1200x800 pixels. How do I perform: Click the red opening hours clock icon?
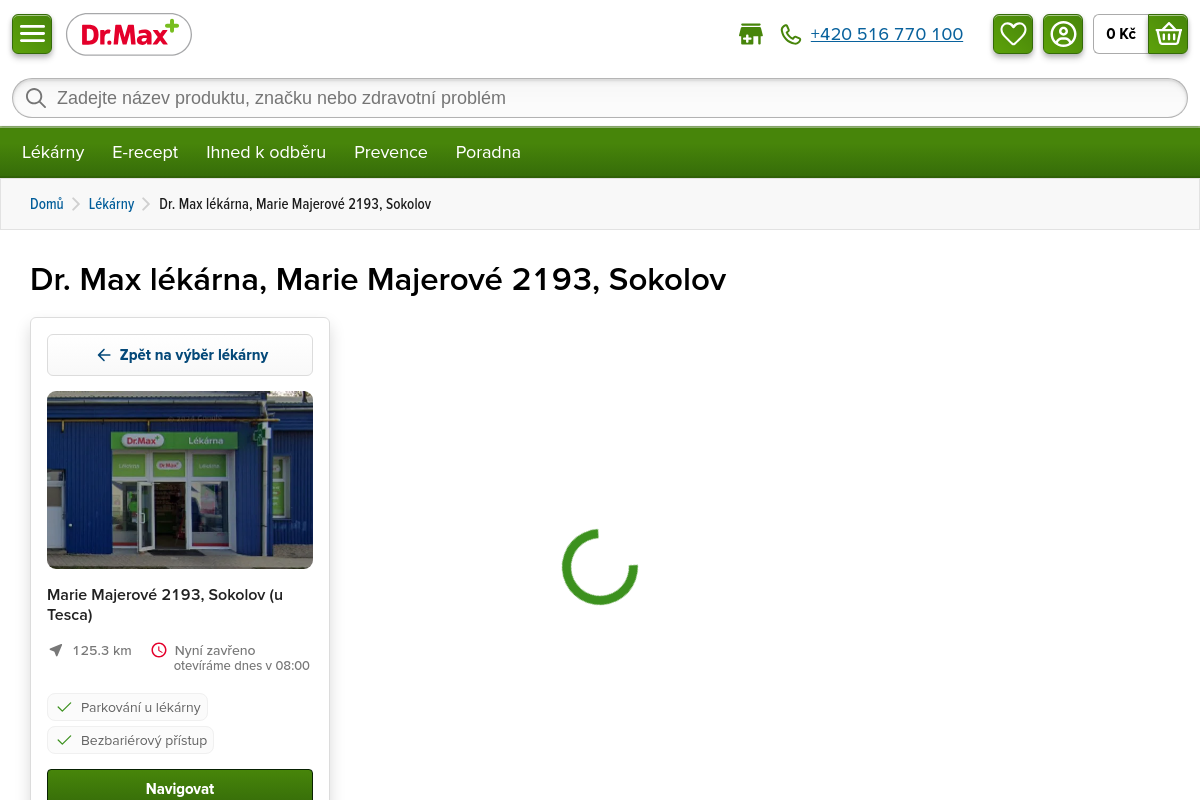[159, 650]
